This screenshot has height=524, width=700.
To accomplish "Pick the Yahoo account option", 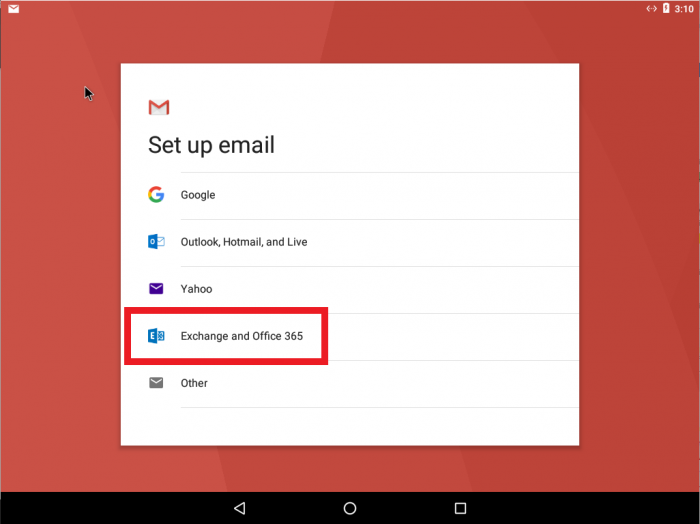I will [350, 289].
